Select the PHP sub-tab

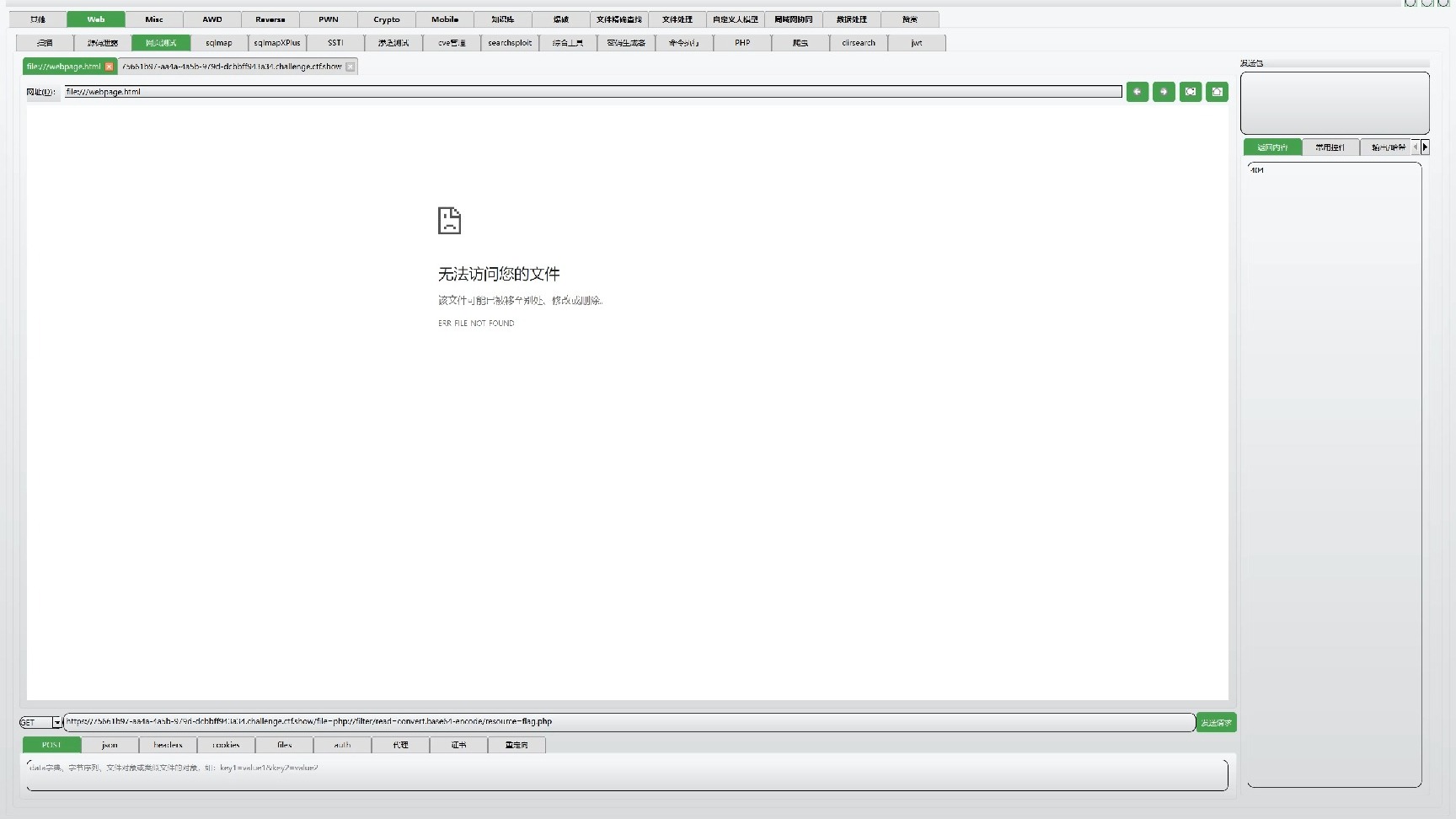pos(742,43)
